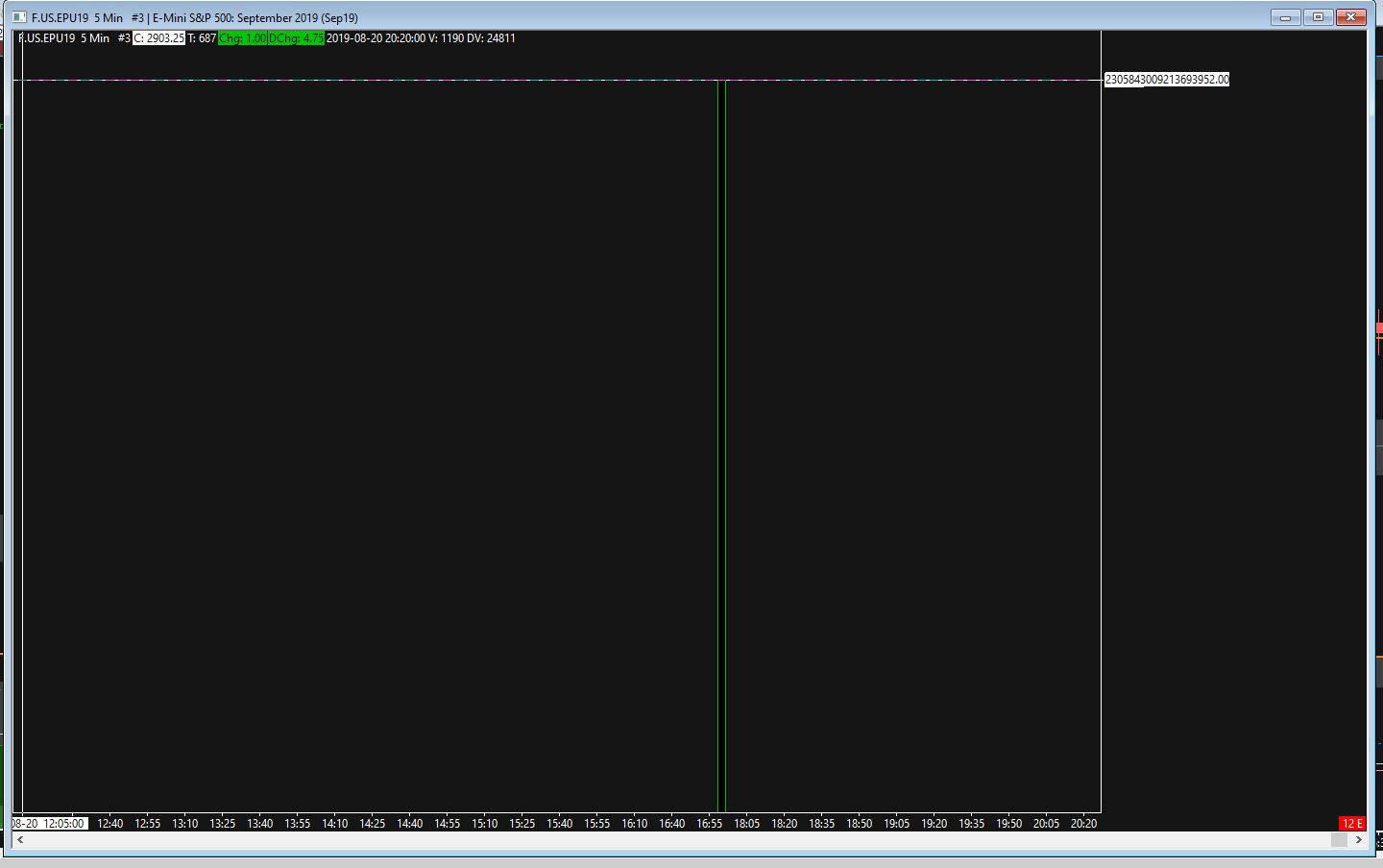The image size is (1383, 868).
Task: Click the green Chg: 1.00 label
Action: coord(242,38)
